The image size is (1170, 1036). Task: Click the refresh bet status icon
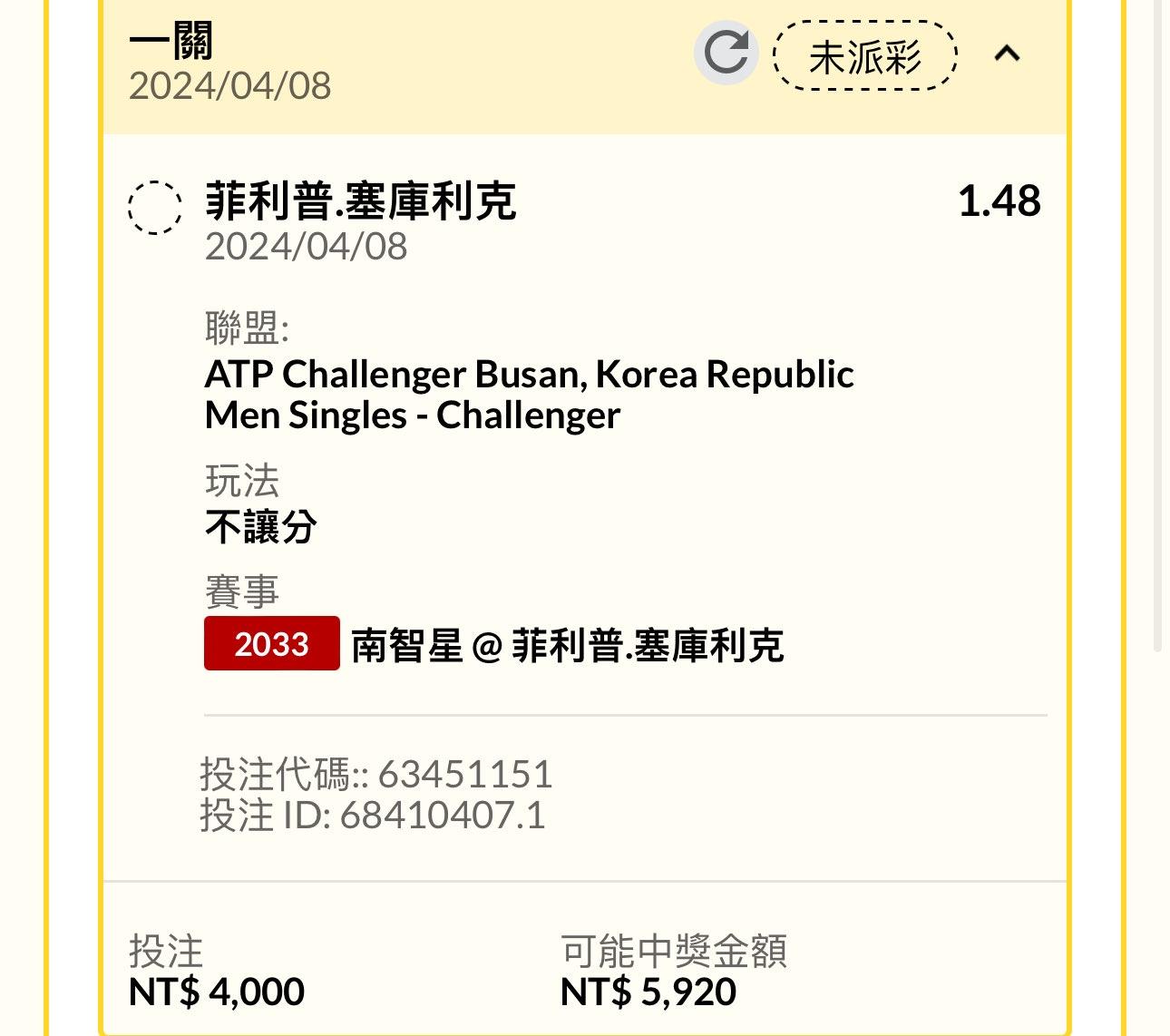point(726,53)
